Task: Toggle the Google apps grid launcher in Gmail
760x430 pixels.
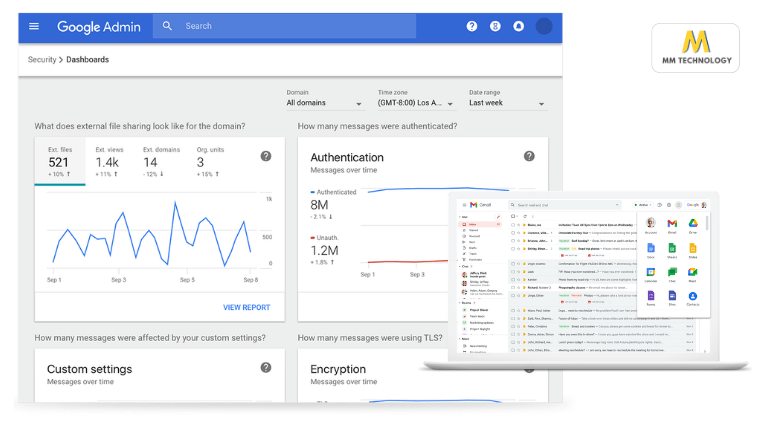Action: 679,205
